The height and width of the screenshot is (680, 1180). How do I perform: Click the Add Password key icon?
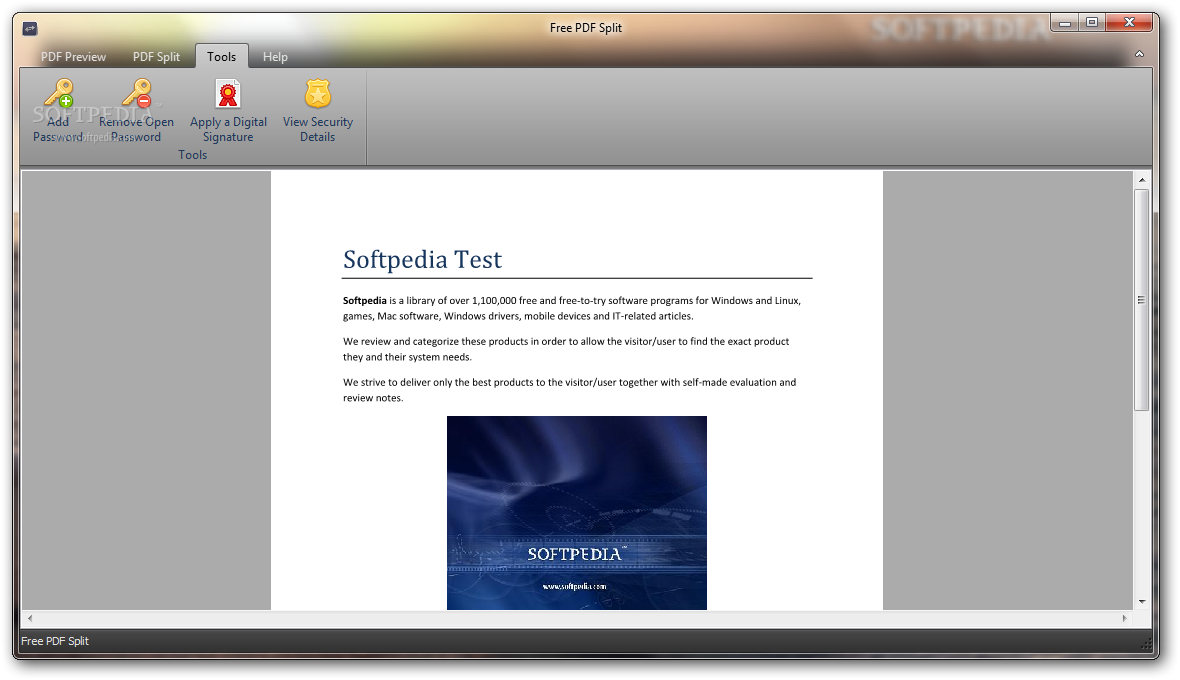pyautogui.click(x=58, y=93)
